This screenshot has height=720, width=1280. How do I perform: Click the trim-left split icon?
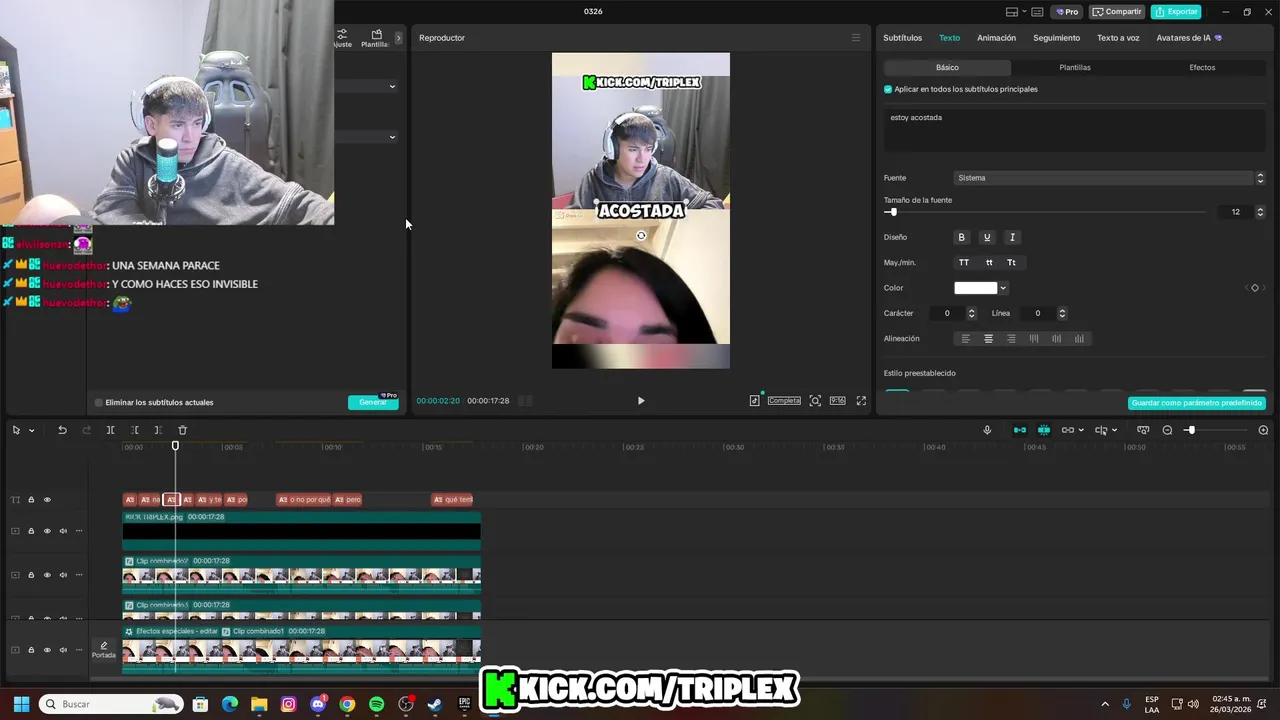coord(135,430)
